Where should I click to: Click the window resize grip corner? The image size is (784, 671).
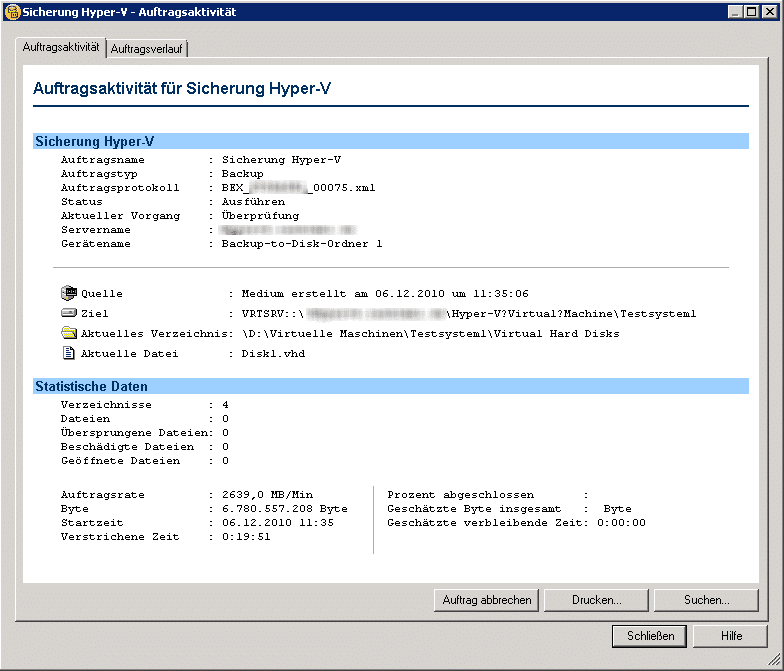(x=774, y=661)
